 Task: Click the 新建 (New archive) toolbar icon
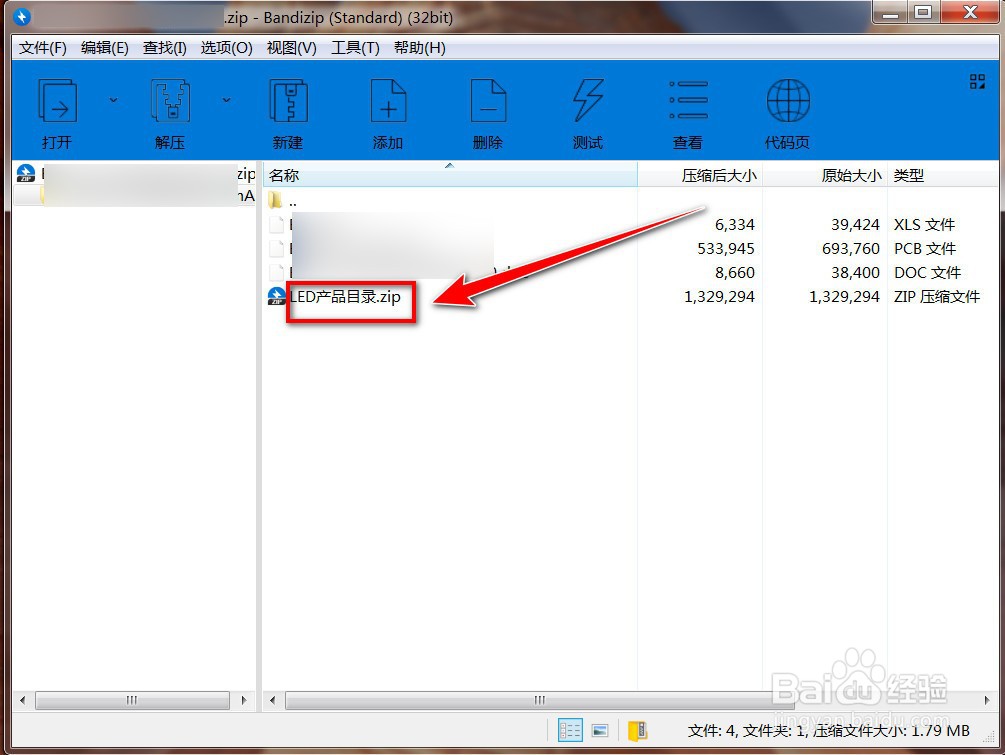[288, 101]
